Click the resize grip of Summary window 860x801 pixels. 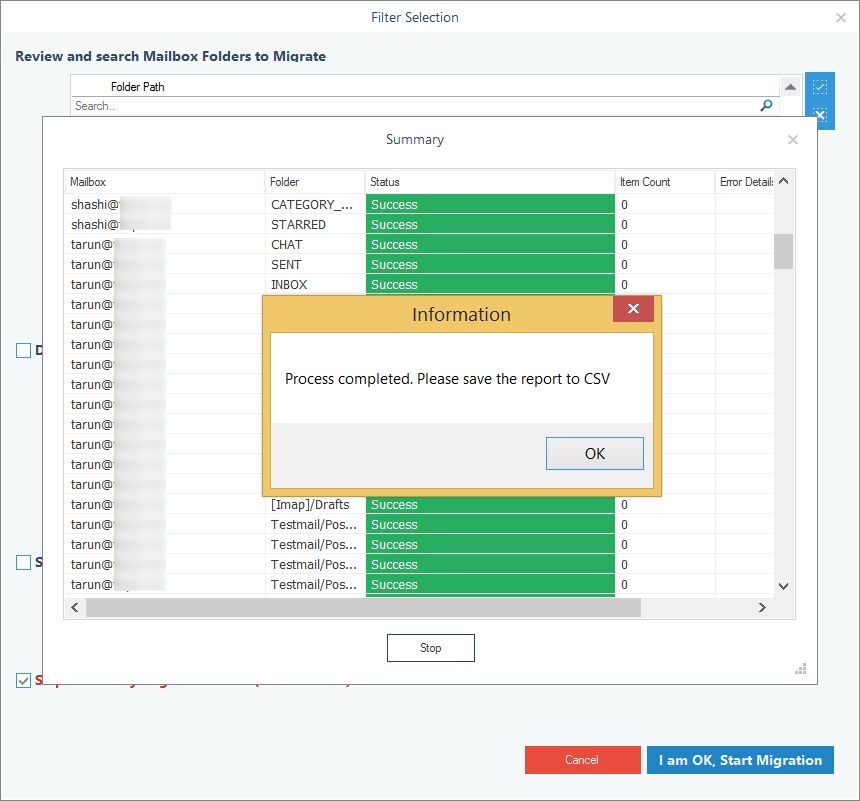801,669
